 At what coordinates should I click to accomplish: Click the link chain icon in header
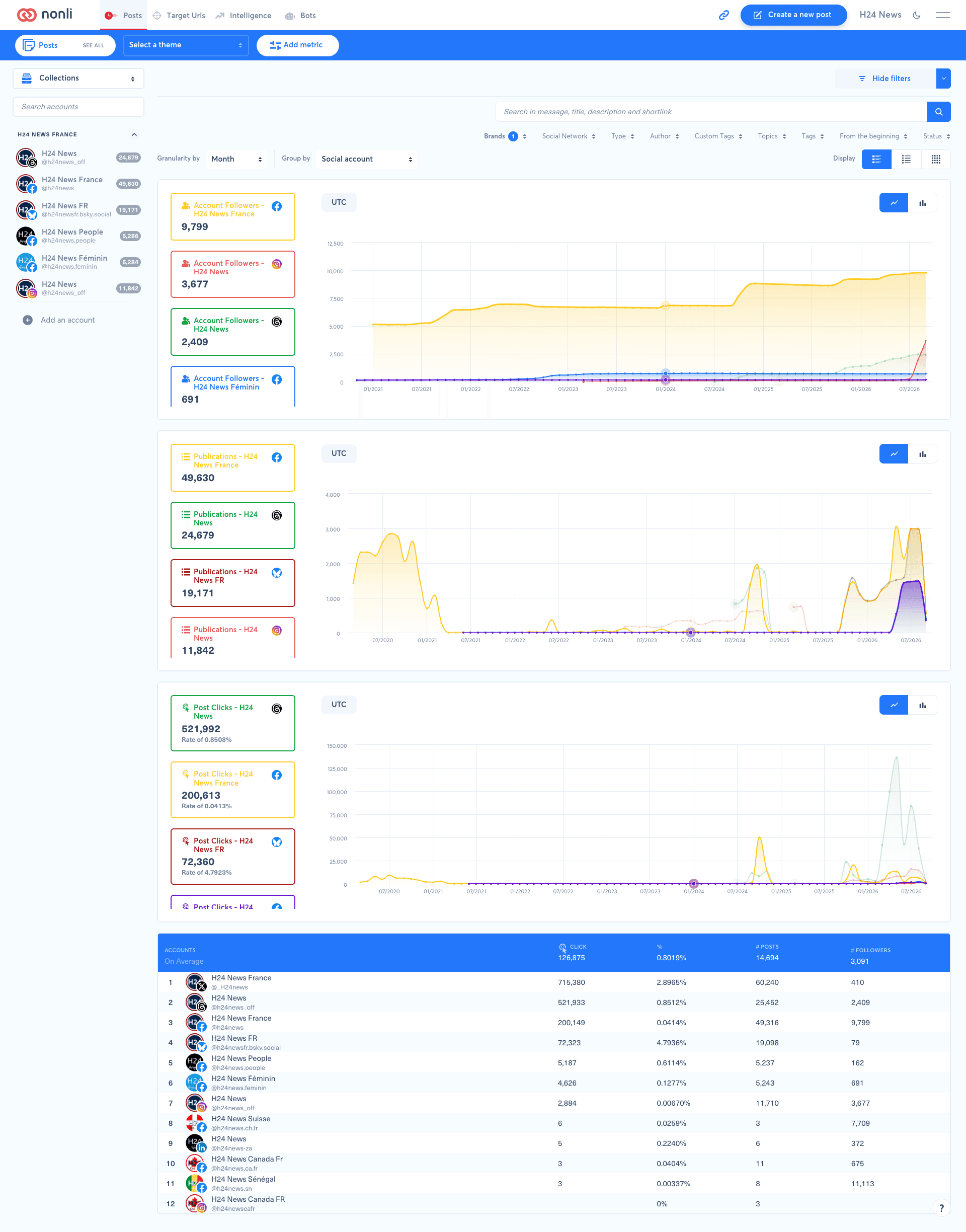point(723,15)
